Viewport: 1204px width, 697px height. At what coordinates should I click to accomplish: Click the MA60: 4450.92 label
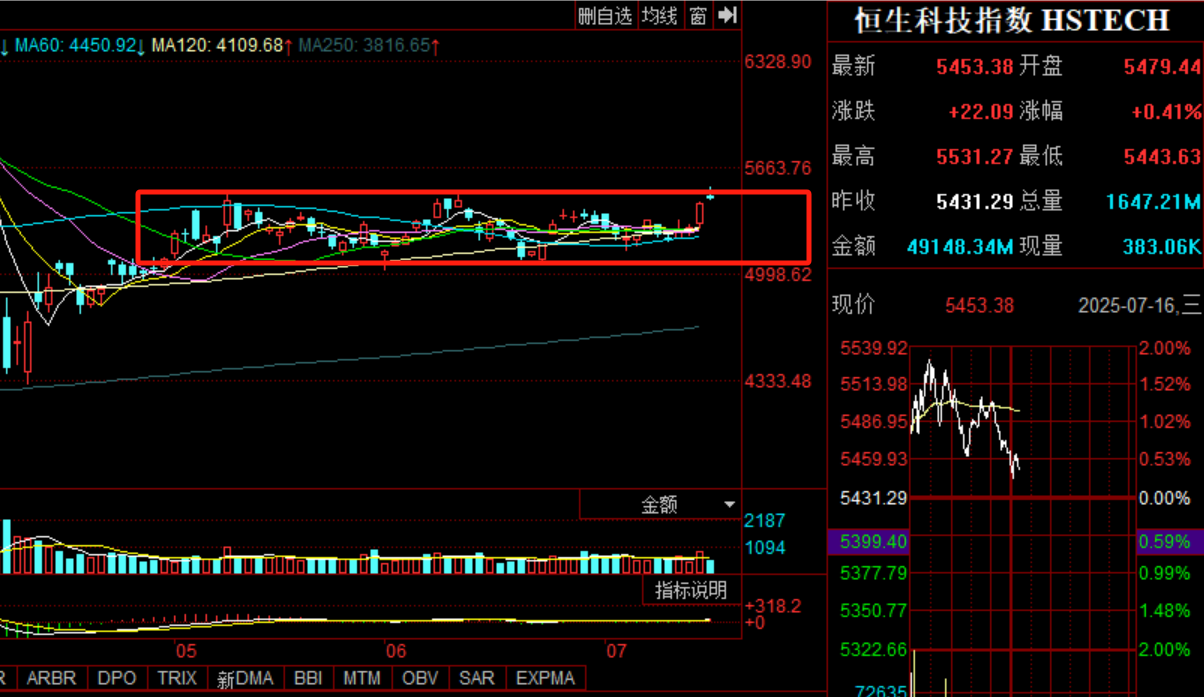80,45
